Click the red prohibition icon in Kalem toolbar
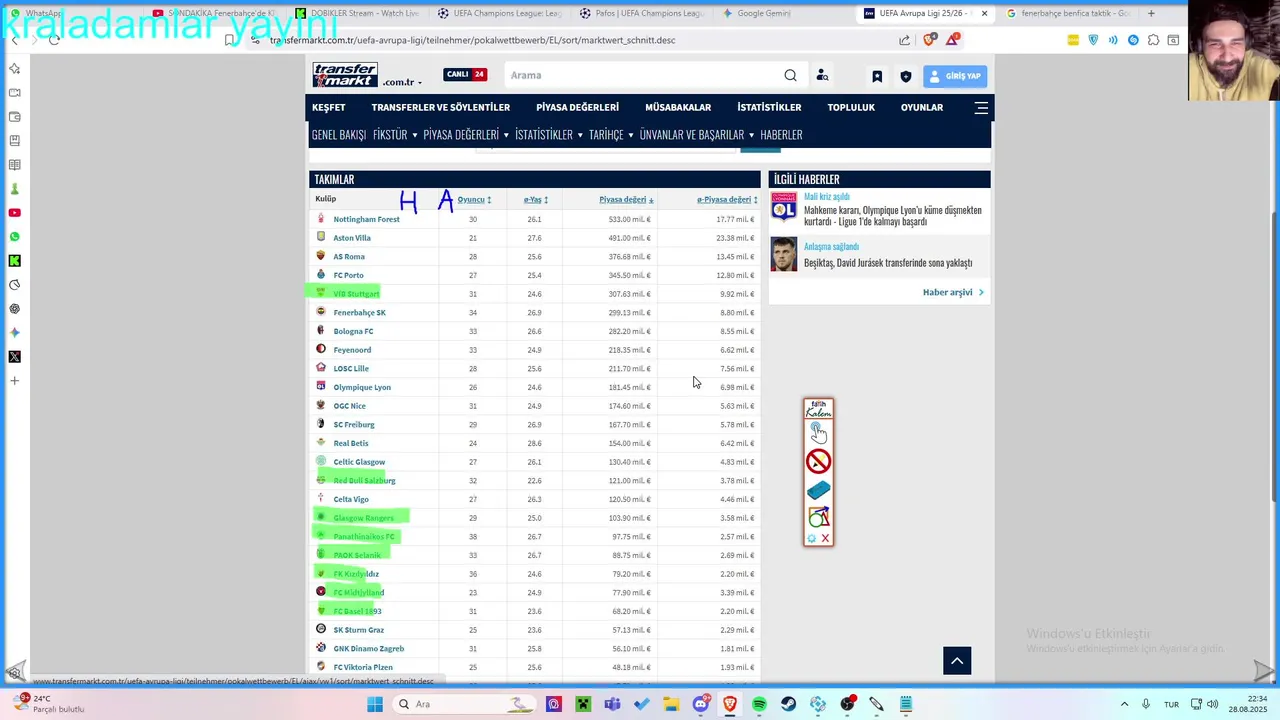This screenshot has height=720, width=1280. coord(818,461)
